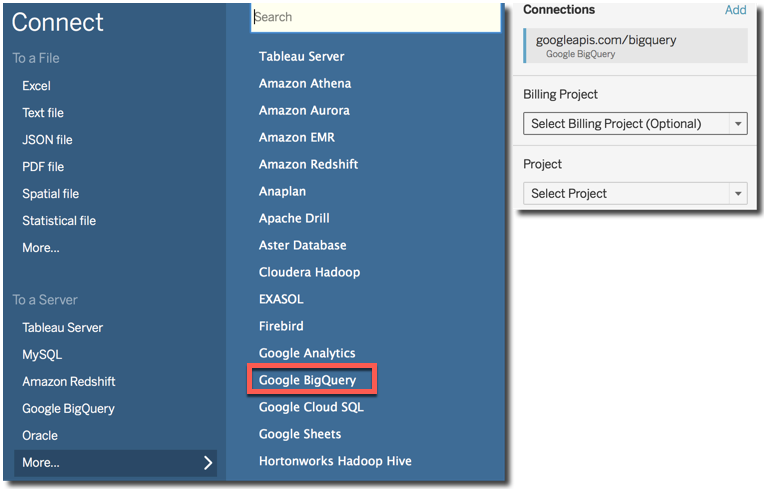This screenshot has width=764, height=489.
Task: Click More under To a File
Action: (x=41, y=248)
